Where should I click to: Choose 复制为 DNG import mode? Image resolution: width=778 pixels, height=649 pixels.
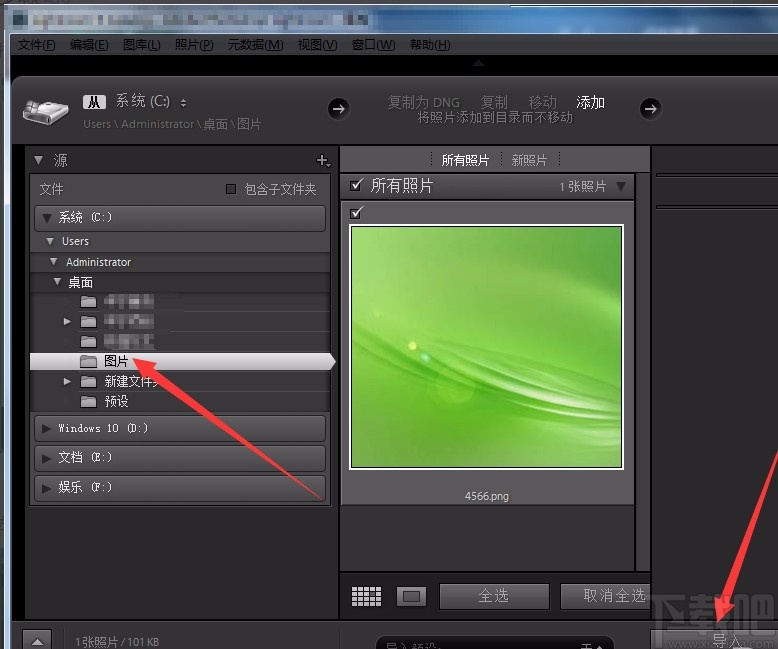tap(423, 102)
